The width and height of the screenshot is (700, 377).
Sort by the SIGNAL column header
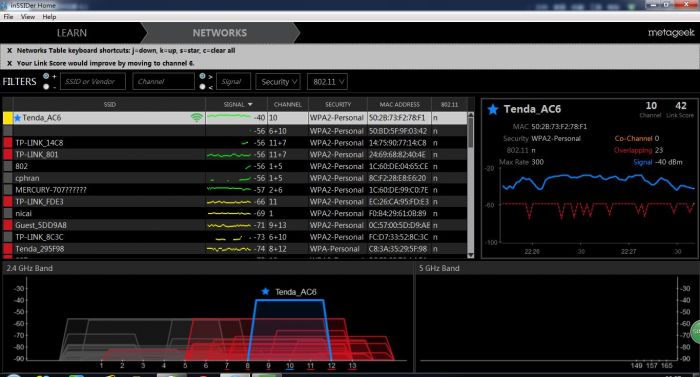point(237,104)
